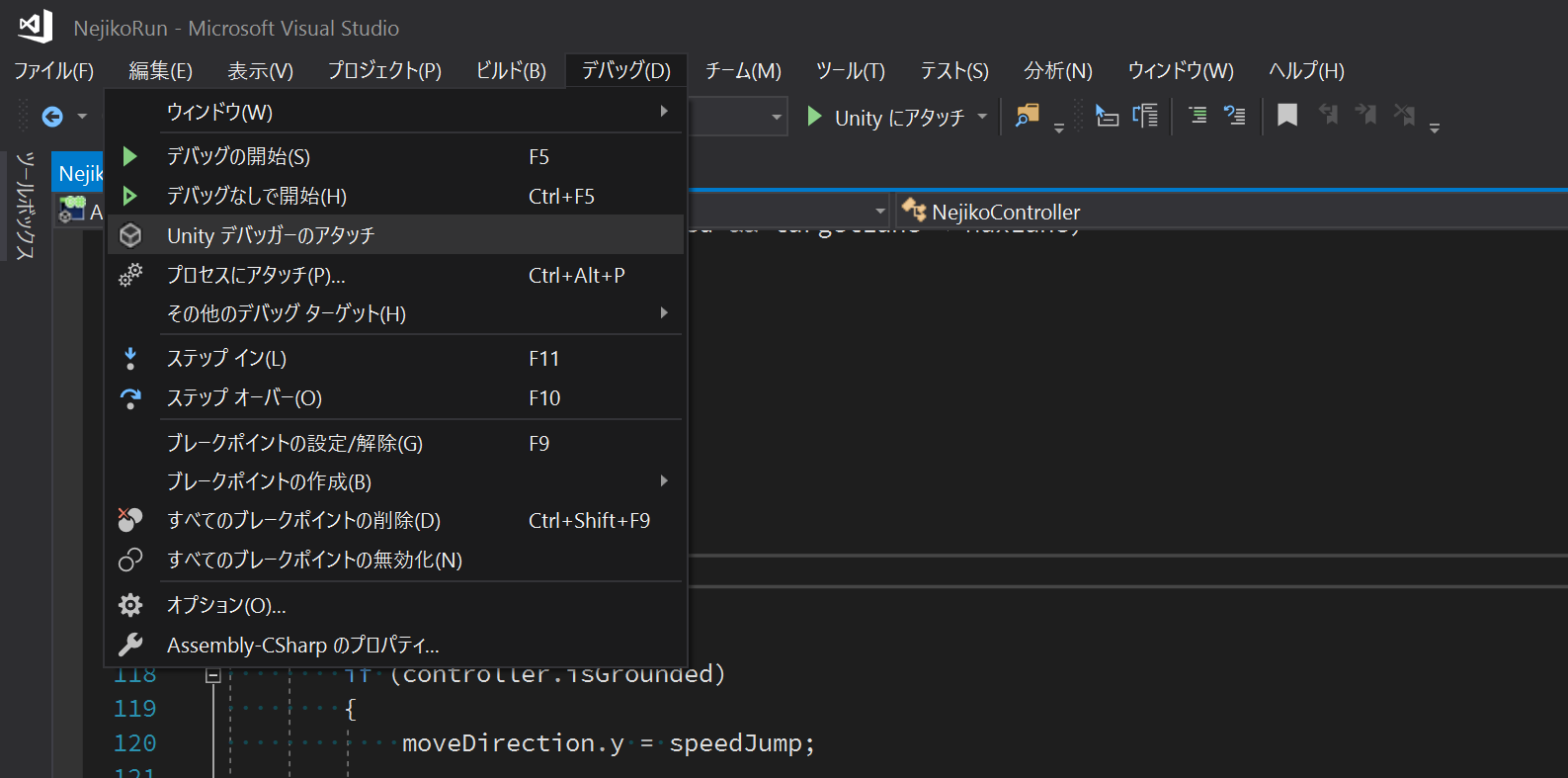Open the project scope dropdown arrow
1568x778 pixels.
[x=879, y=212]
